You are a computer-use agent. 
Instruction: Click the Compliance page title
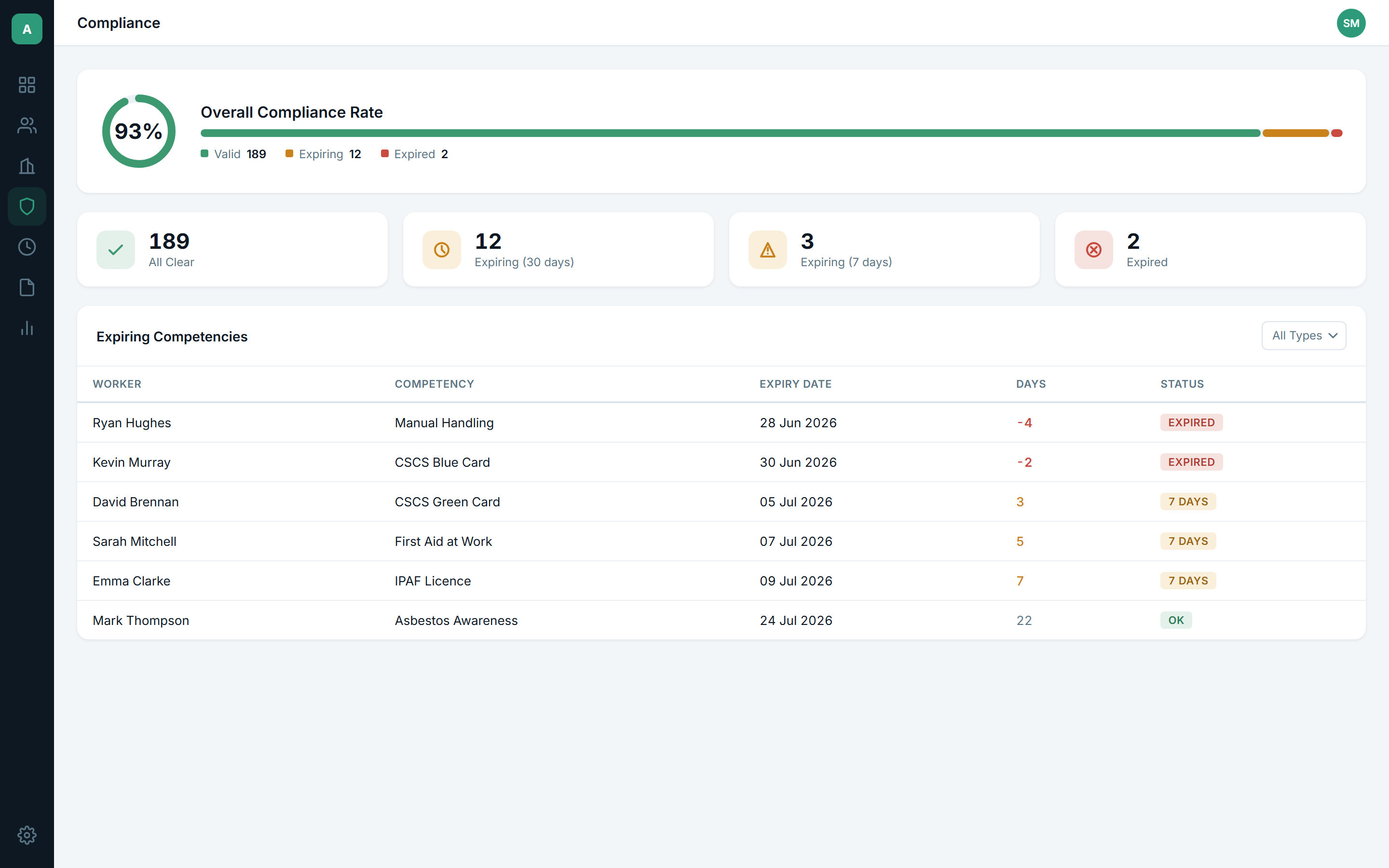[119, 23]
